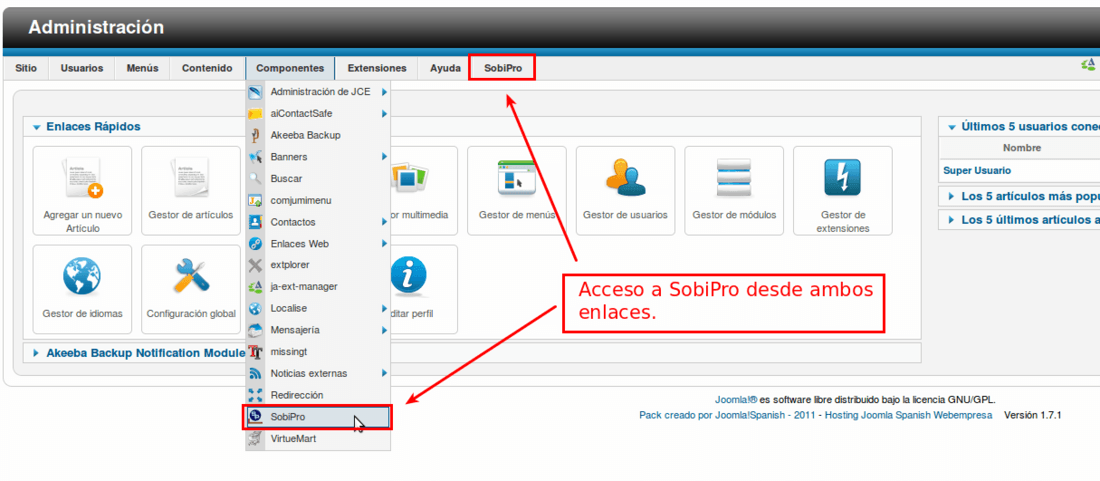This screenshot has width=1100, height=481.
Task: Open the Extensiones menu
Action: point(377,69)
